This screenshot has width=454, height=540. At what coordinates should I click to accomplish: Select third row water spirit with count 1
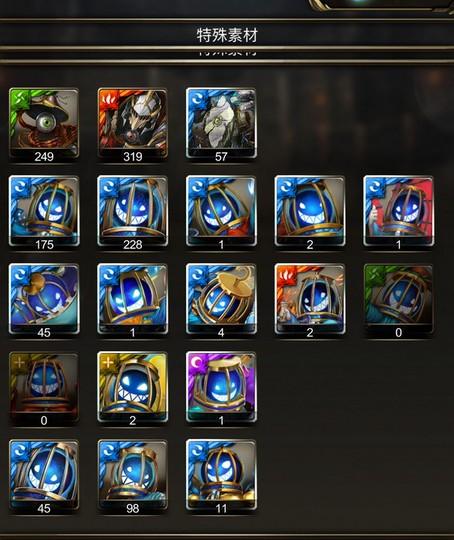coord(133,300)
